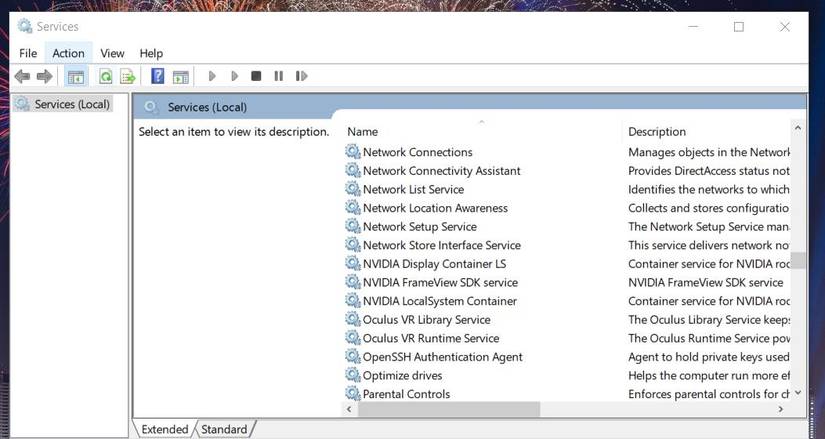Click the magnifier icon in Services (Local) header
This screenshot has width=825, height=439.
point(151,107)
